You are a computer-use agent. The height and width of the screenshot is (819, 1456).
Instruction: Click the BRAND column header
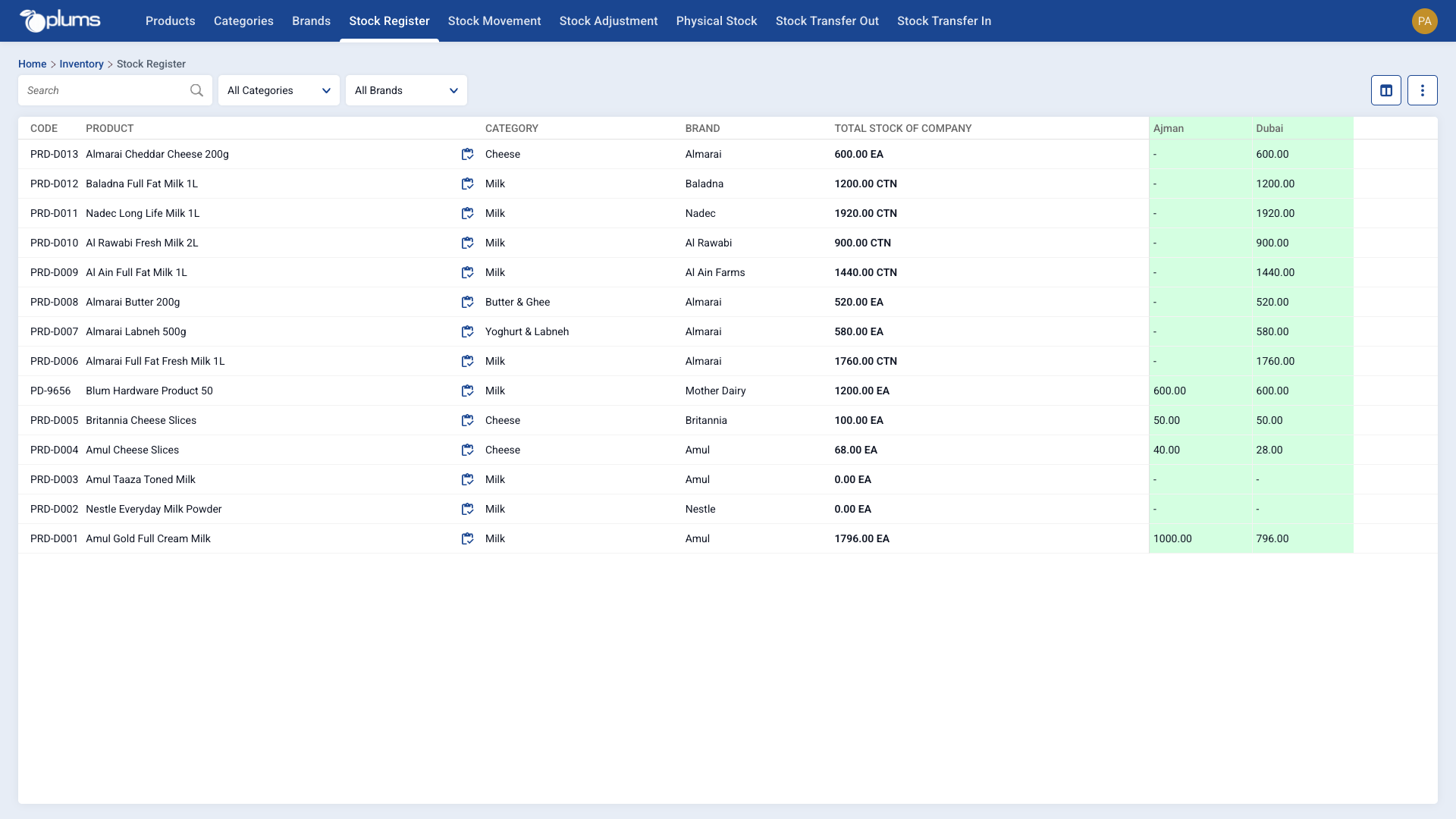703,128
